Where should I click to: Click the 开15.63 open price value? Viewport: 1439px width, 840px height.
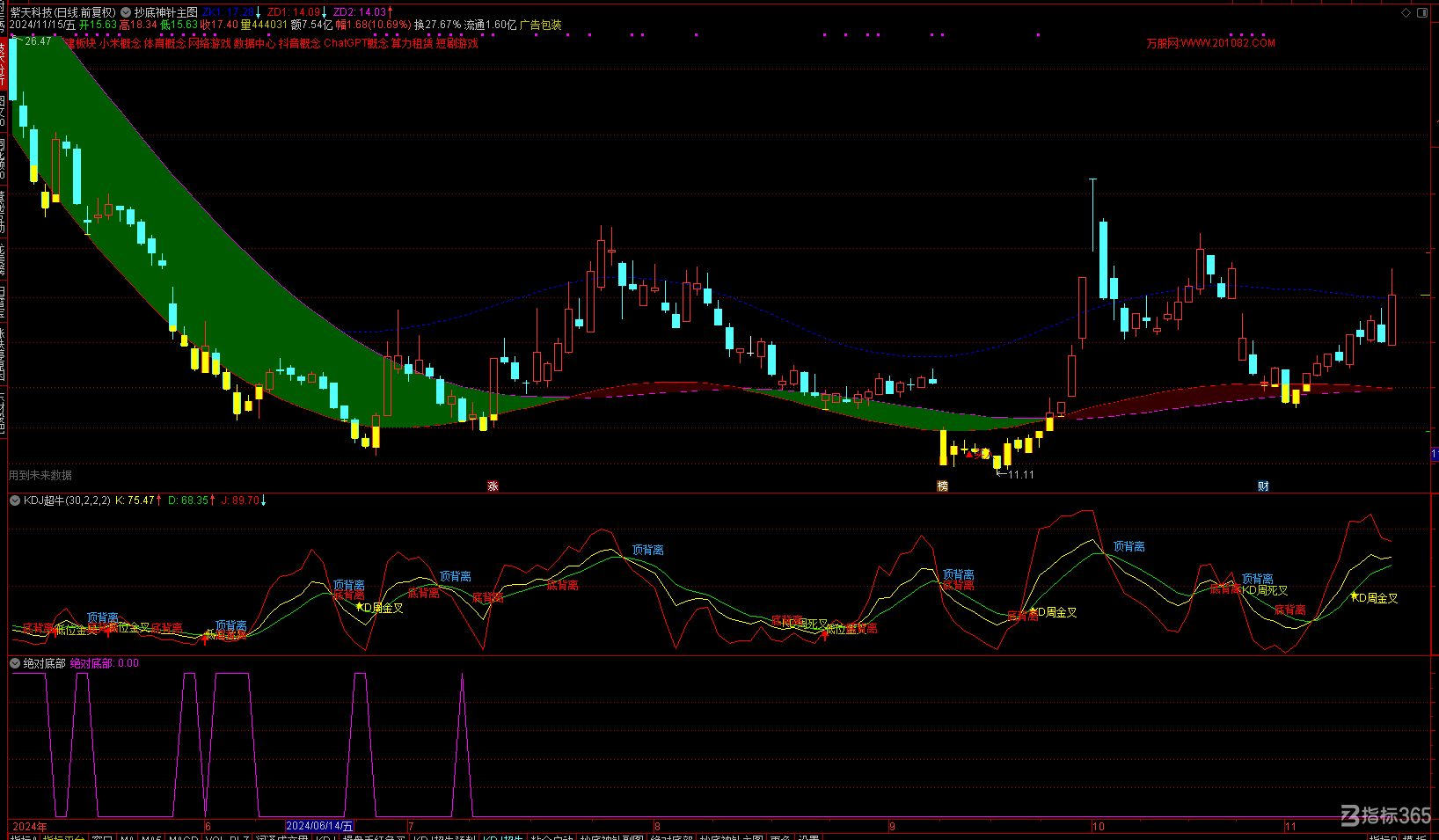[98, 25]
